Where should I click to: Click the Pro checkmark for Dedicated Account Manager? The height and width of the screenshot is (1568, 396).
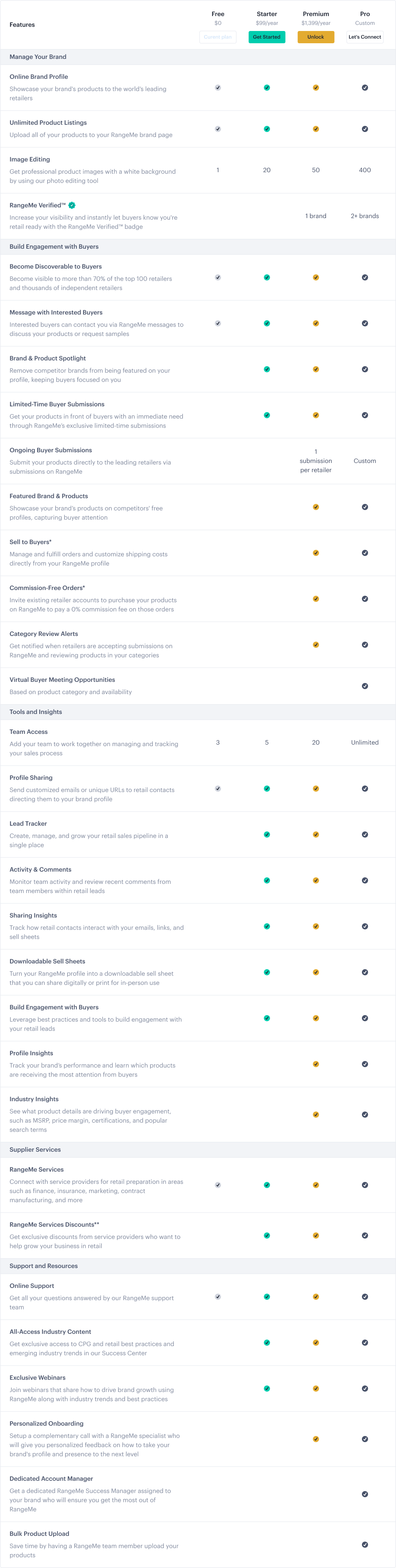[x=365, y=1494]
